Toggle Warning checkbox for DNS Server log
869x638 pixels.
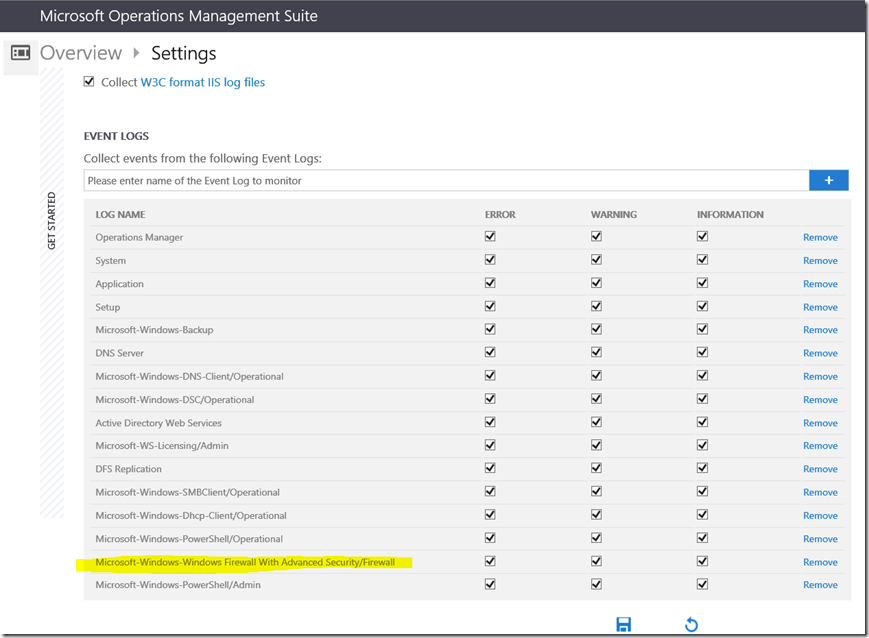(x=596, y=353)
